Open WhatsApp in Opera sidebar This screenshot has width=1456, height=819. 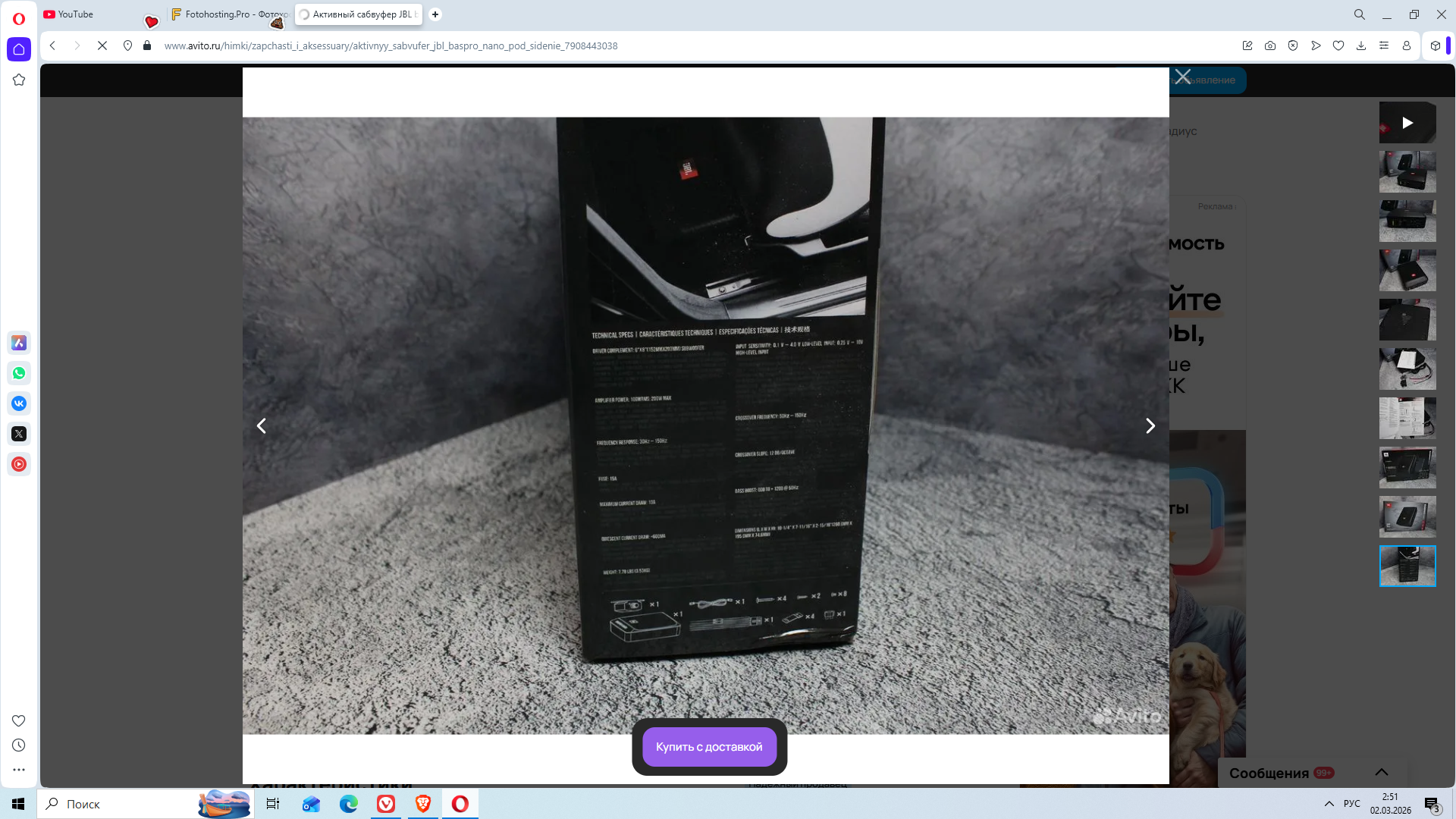19,373
